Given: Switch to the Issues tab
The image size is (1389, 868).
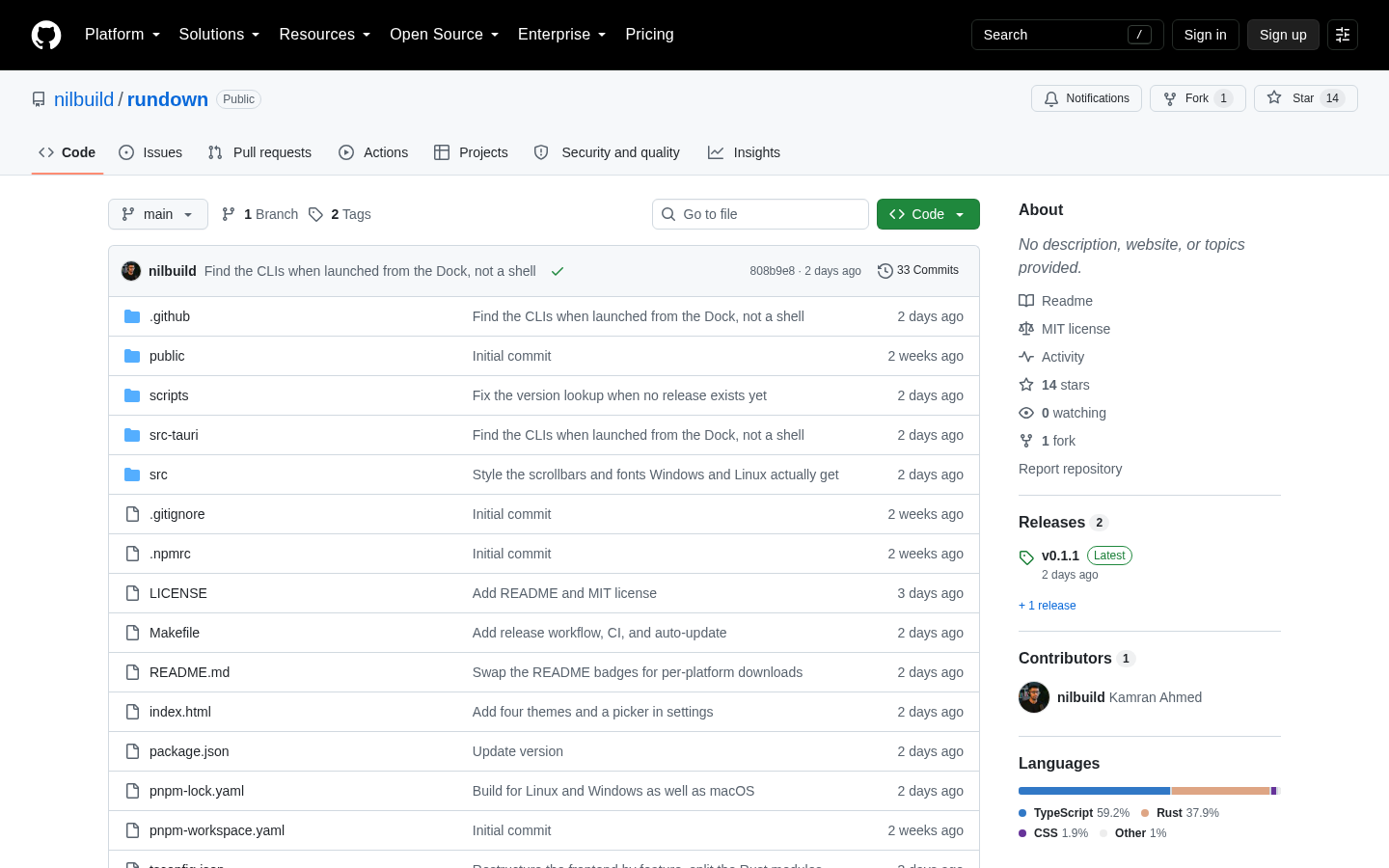Looking at the screenshot, I should [x=150, y=152].
